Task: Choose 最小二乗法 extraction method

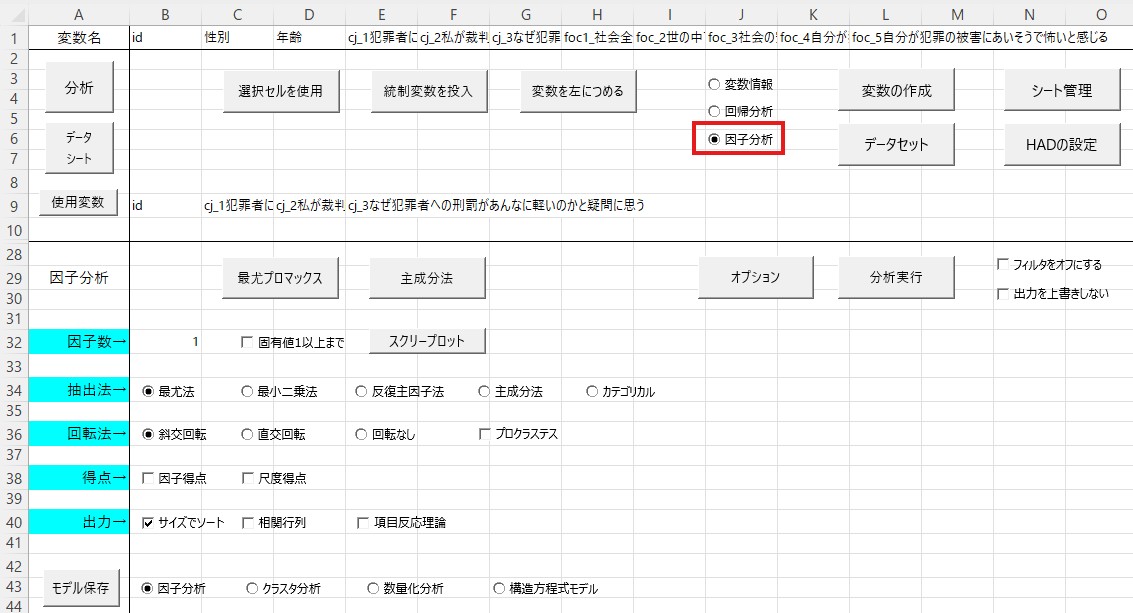Action: (x=248, y=392)
